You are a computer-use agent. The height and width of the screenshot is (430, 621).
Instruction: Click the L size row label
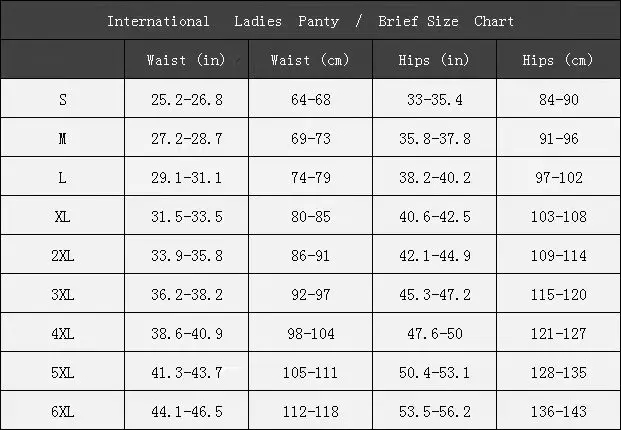click(63, 178)
